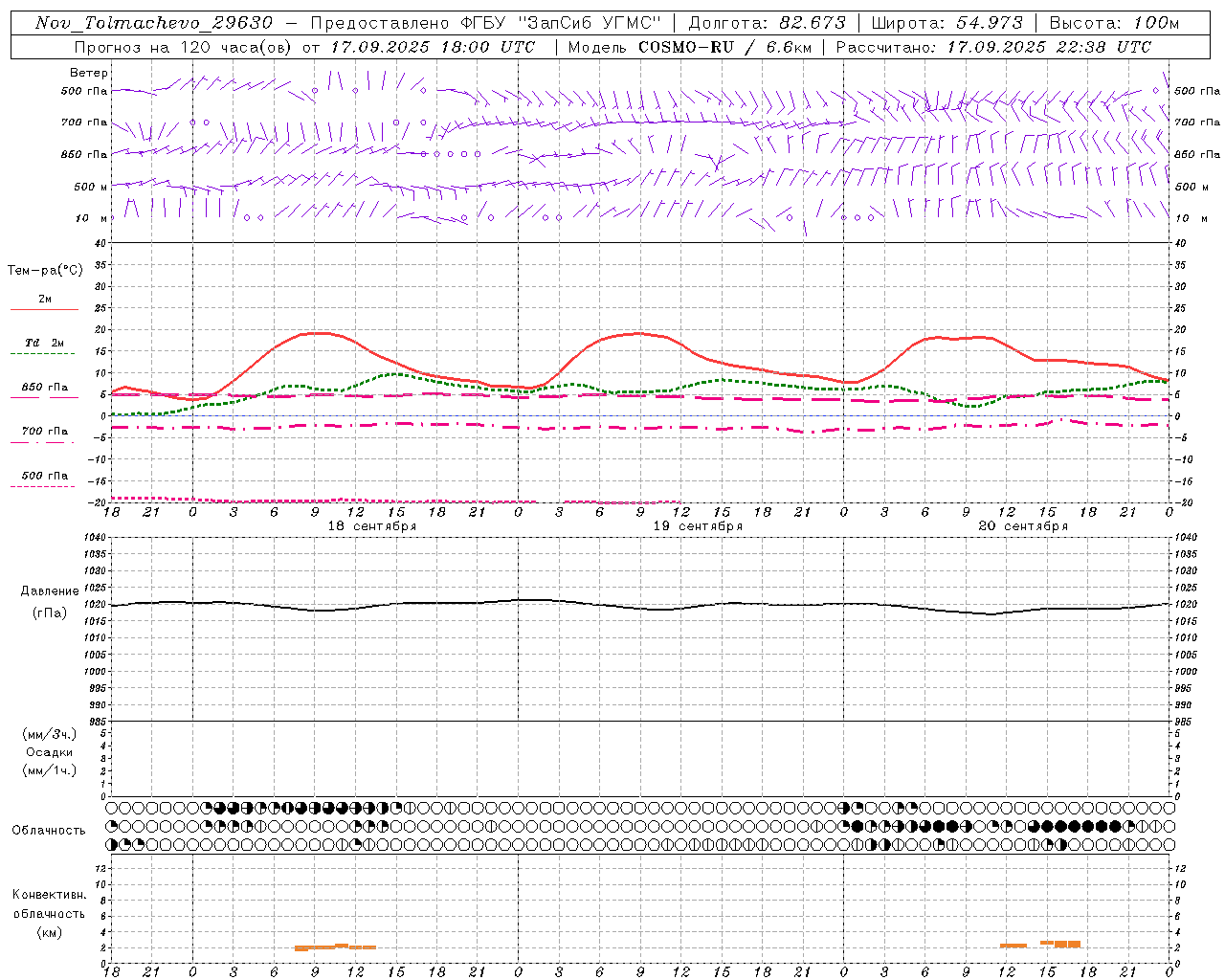Click the "Высота: 100м" header text
This screenshot has width=1225, height=980.
coord(1114,23)
